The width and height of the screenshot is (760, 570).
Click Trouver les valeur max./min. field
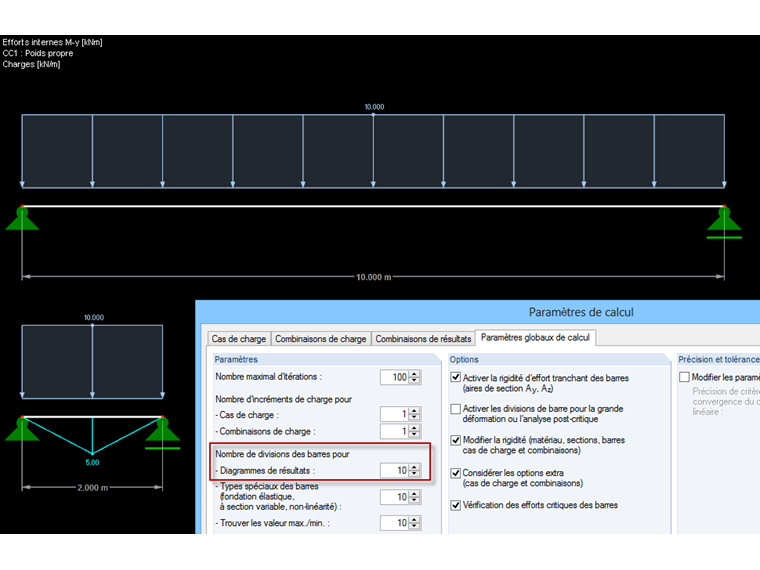395,522
